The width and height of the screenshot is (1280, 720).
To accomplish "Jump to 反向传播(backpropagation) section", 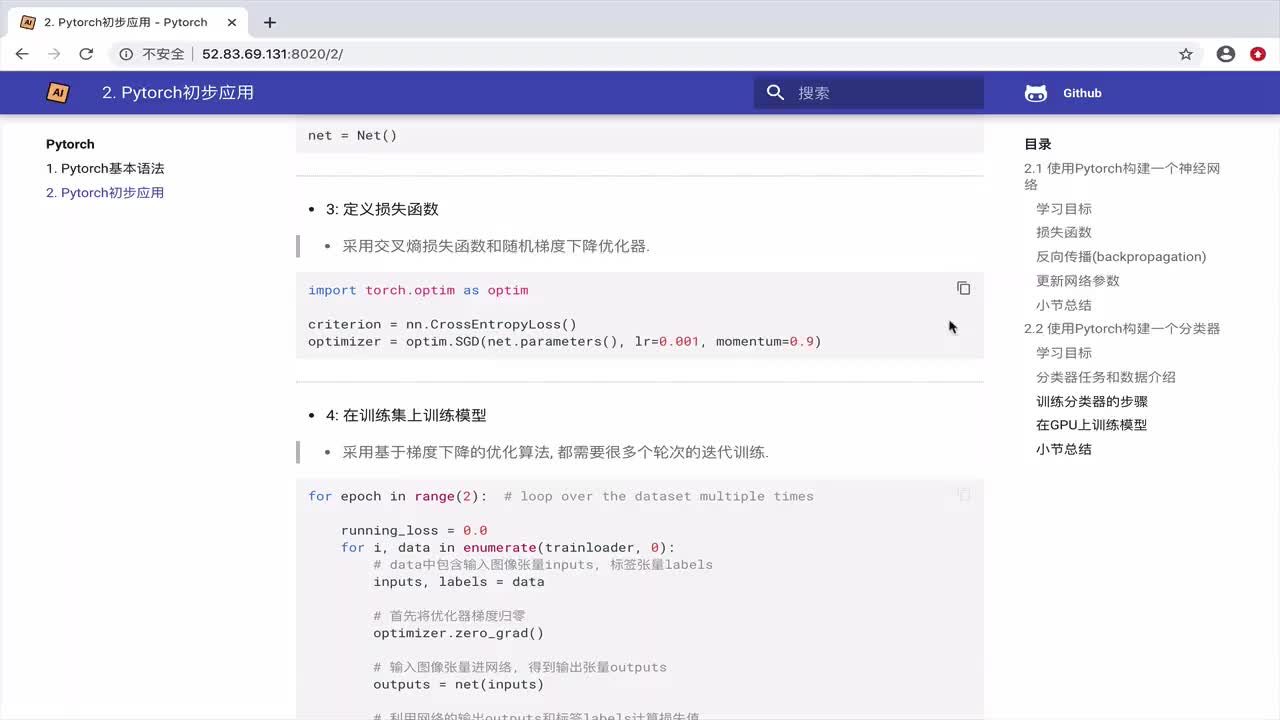I will (x=1121, y=256).
